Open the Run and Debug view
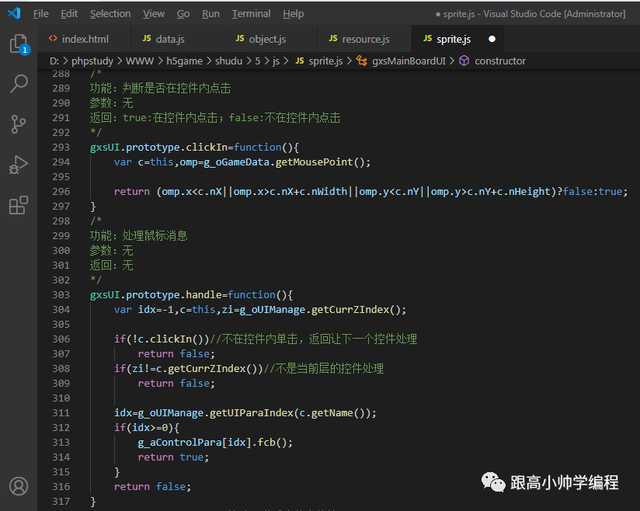 (19, 164)
